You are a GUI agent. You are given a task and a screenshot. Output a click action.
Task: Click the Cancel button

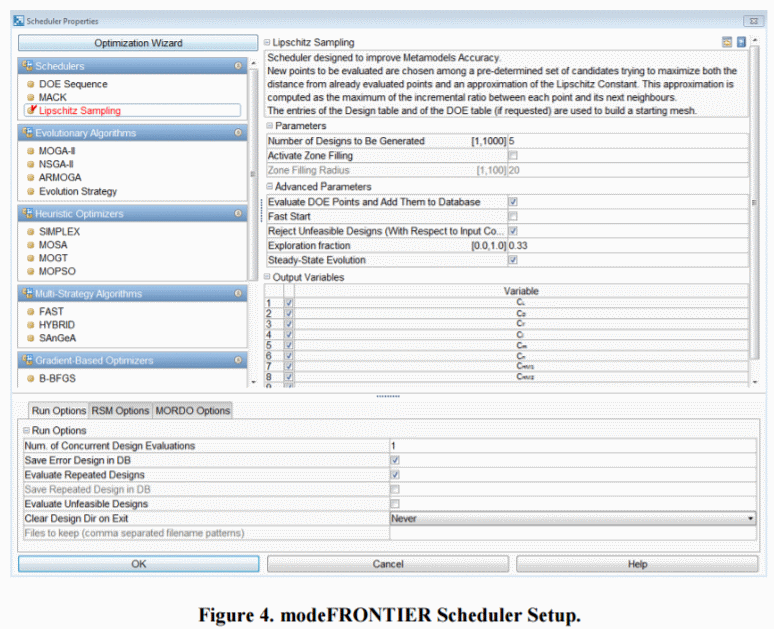click(x=388, y=564)
